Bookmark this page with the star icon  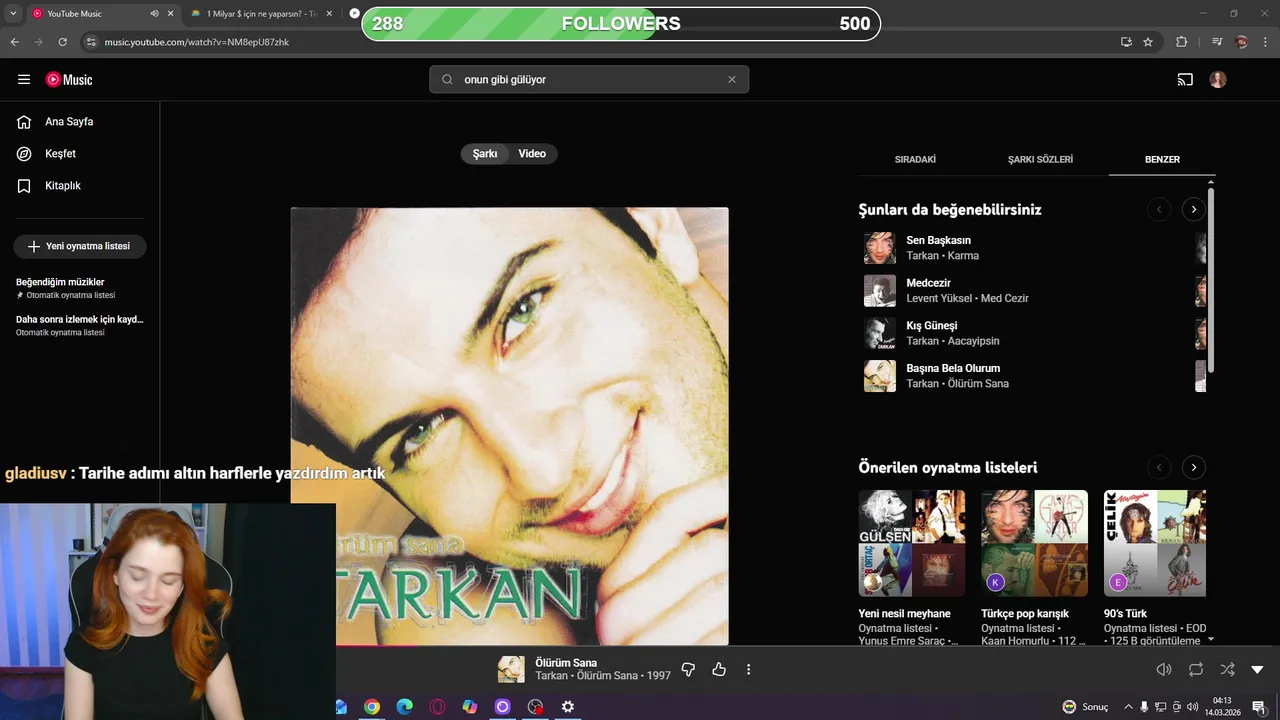1148,42
